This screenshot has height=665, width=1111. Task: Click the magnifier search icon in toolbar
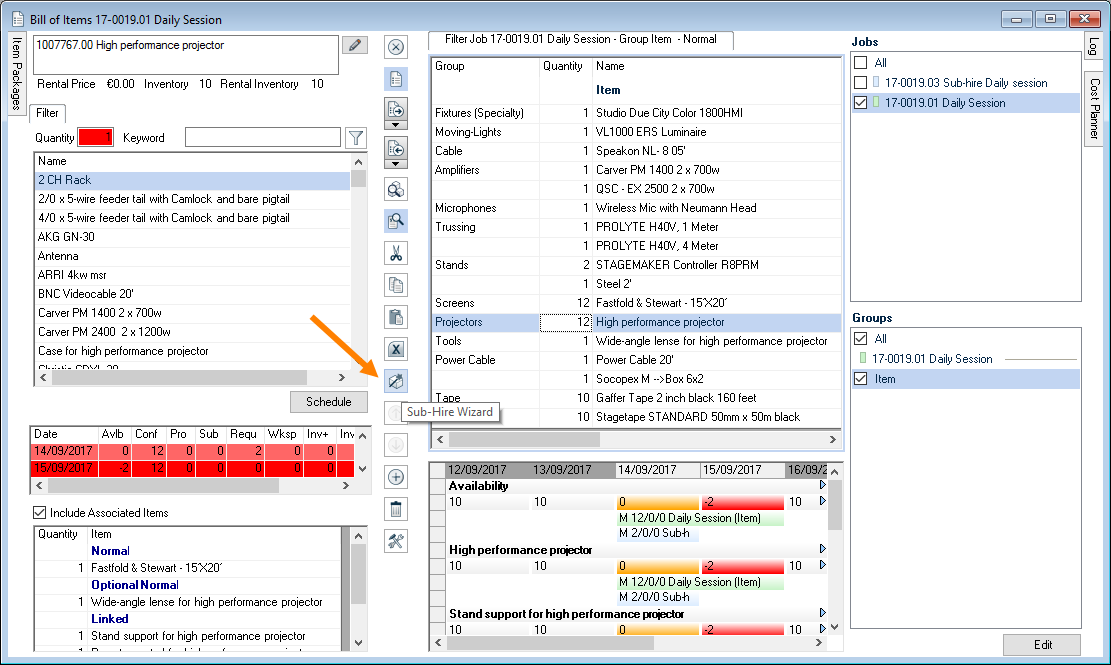396,222
